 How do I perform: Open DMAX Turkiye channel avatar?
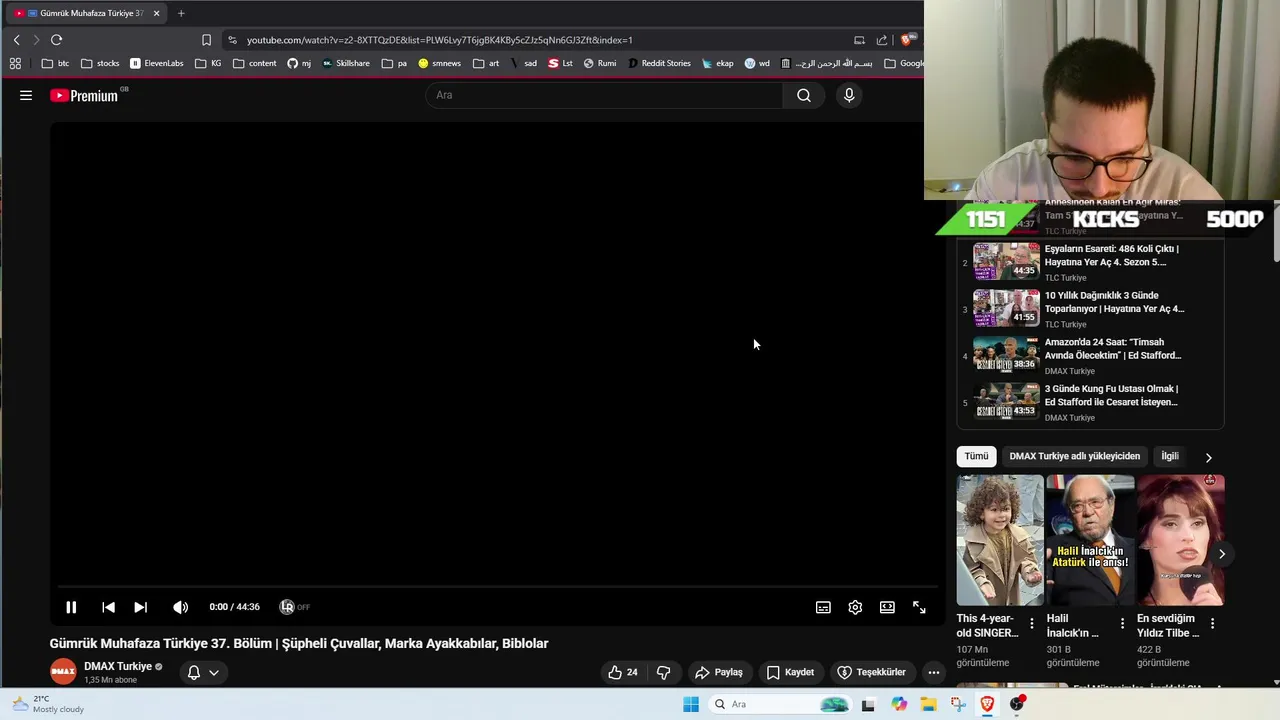coord(63,672)
